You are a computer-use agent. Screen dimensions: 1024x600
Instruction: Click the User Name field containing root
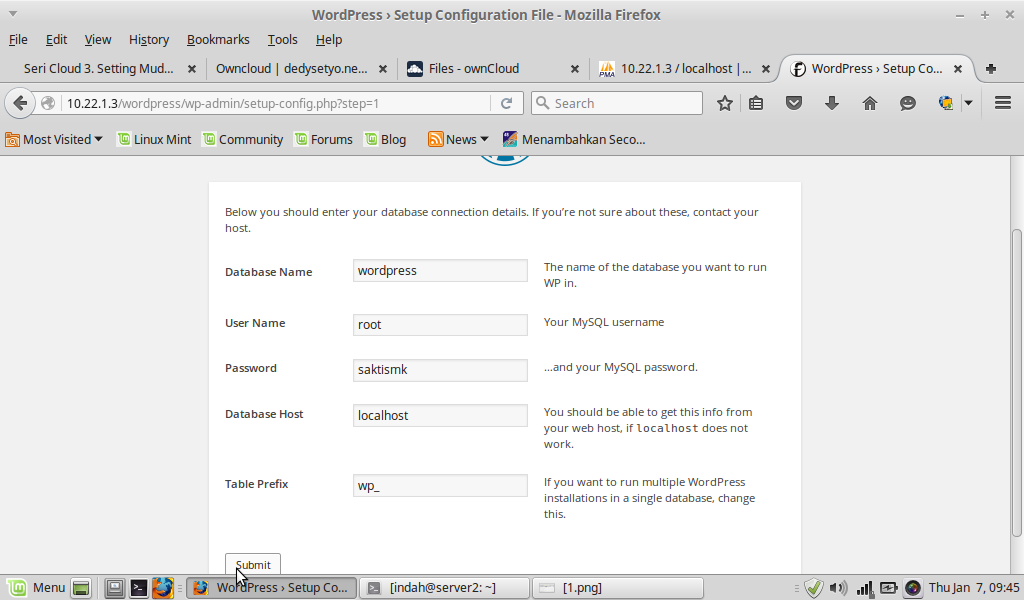(440, 324)
